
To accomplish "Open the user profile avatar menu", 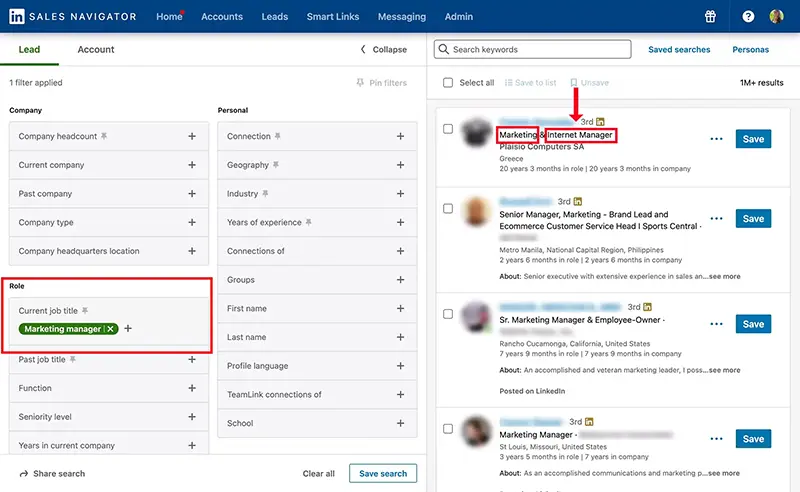I will coord(776,16).
